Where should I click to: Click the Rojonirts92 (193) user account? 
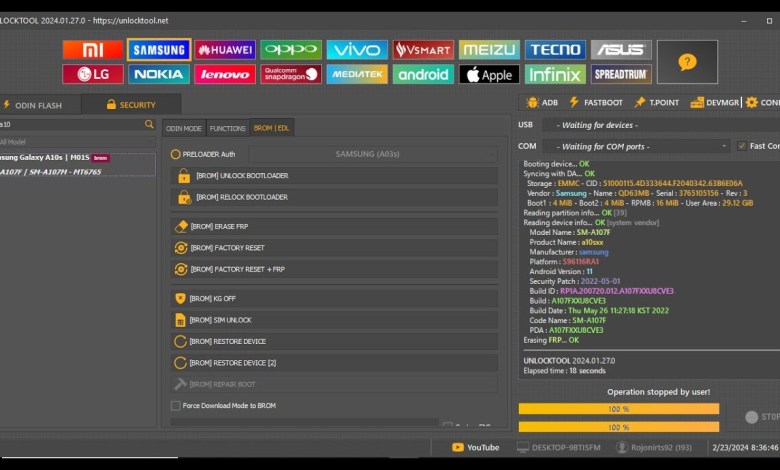(654, 448)
